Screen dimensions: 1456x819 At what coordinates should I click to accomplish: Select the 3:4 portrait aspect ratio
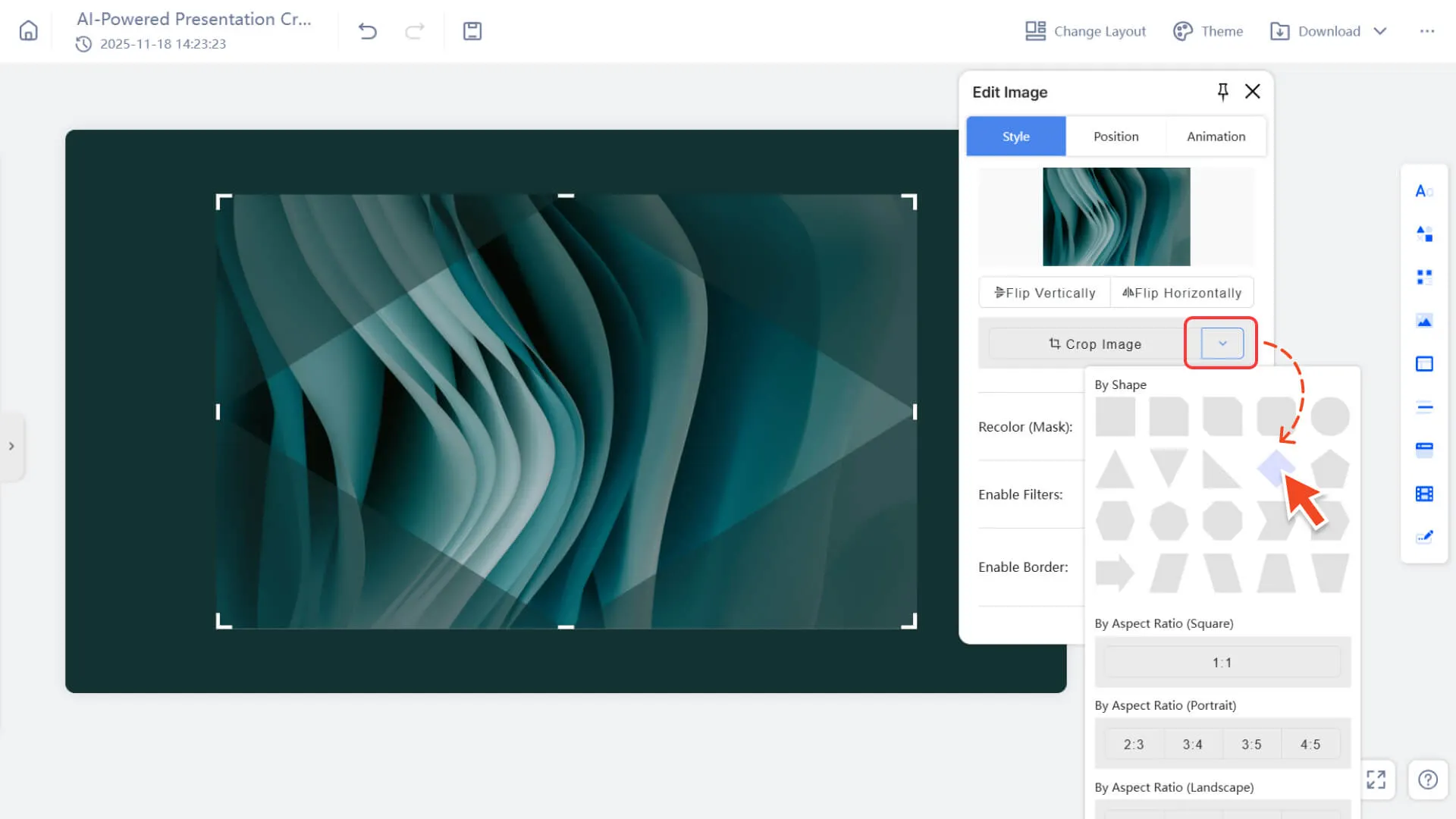[1193, 744]
